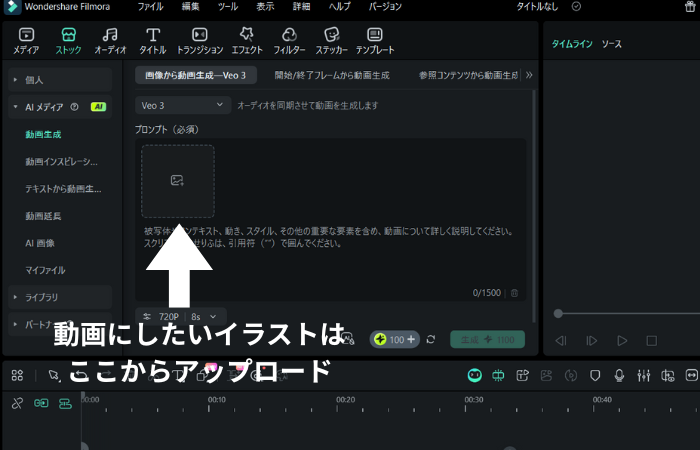Screen dimensions: 700x450
Task: Open the オーディオ audio library
Action: [110, 41]
